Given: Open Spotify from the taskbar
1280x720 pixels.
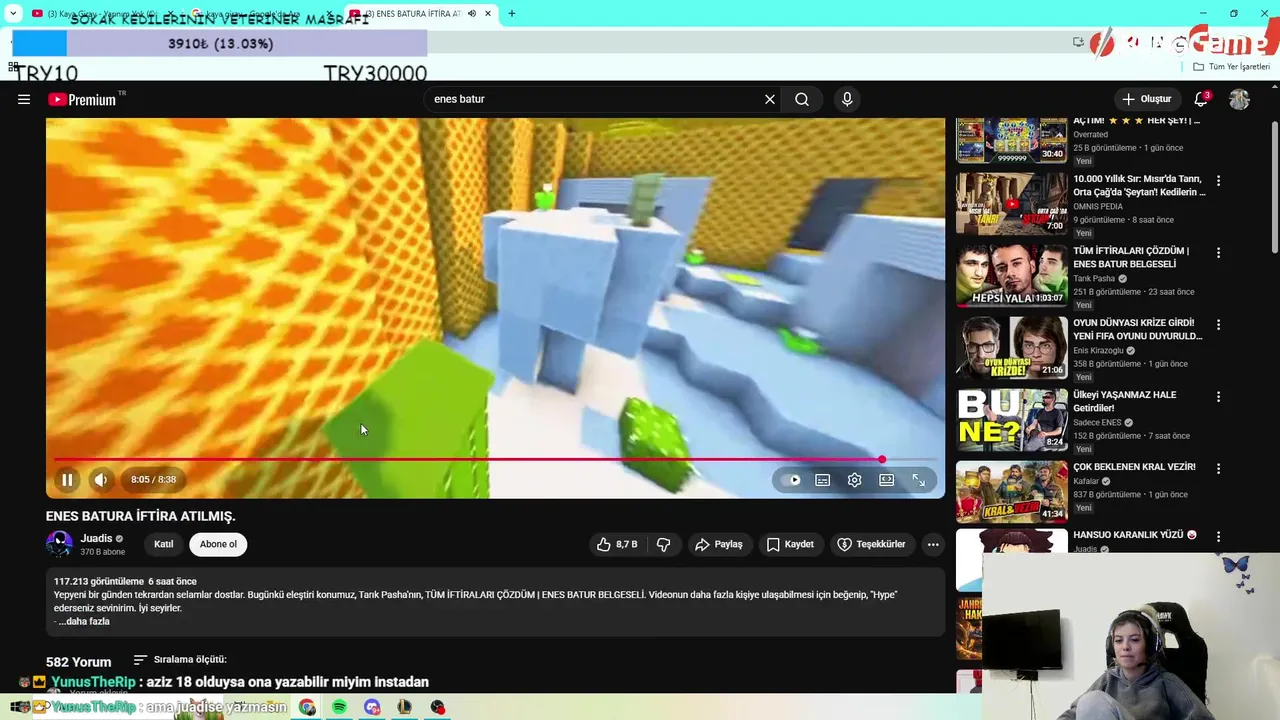Looking at the screenshot, I should 339,707.
